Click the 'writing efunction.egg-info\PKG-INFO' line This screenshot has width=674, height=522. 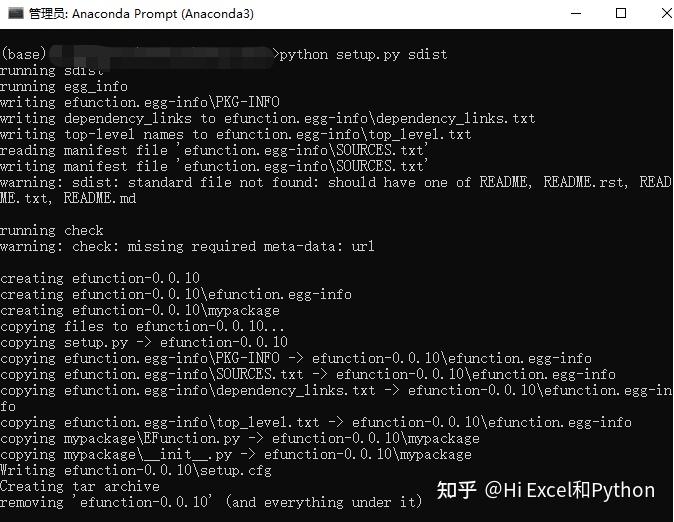(x=140, y=102)
